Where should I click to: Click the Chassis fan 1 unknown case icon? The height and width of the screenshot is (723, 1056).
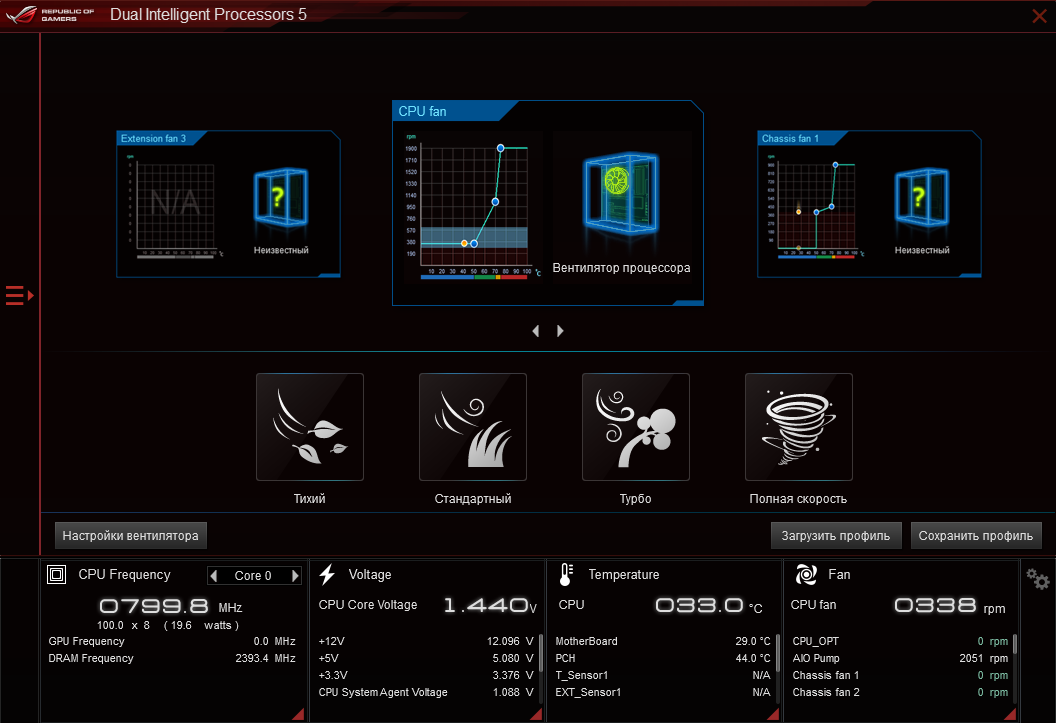tap(922, 197)
